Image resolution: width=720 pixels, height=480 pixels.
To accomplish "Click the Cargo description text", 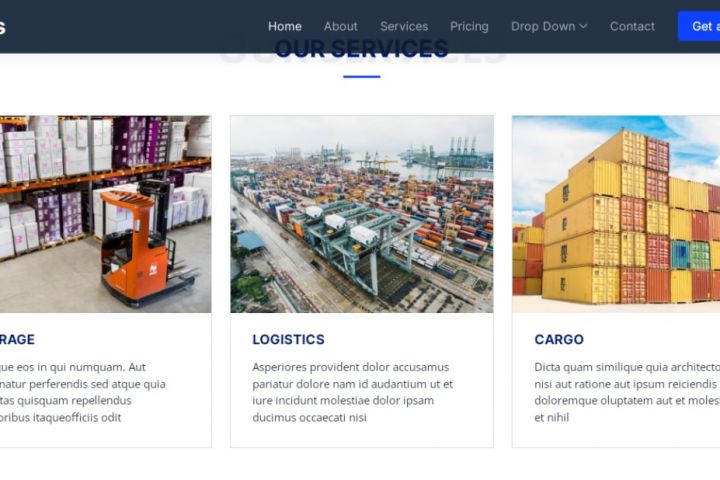I will tap(627, 392).
